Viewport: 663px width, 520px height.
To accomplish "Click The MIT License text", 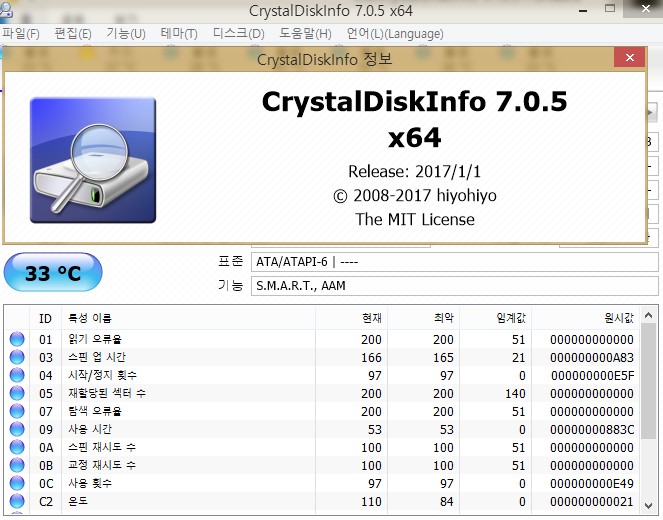I will click(415, 219).
